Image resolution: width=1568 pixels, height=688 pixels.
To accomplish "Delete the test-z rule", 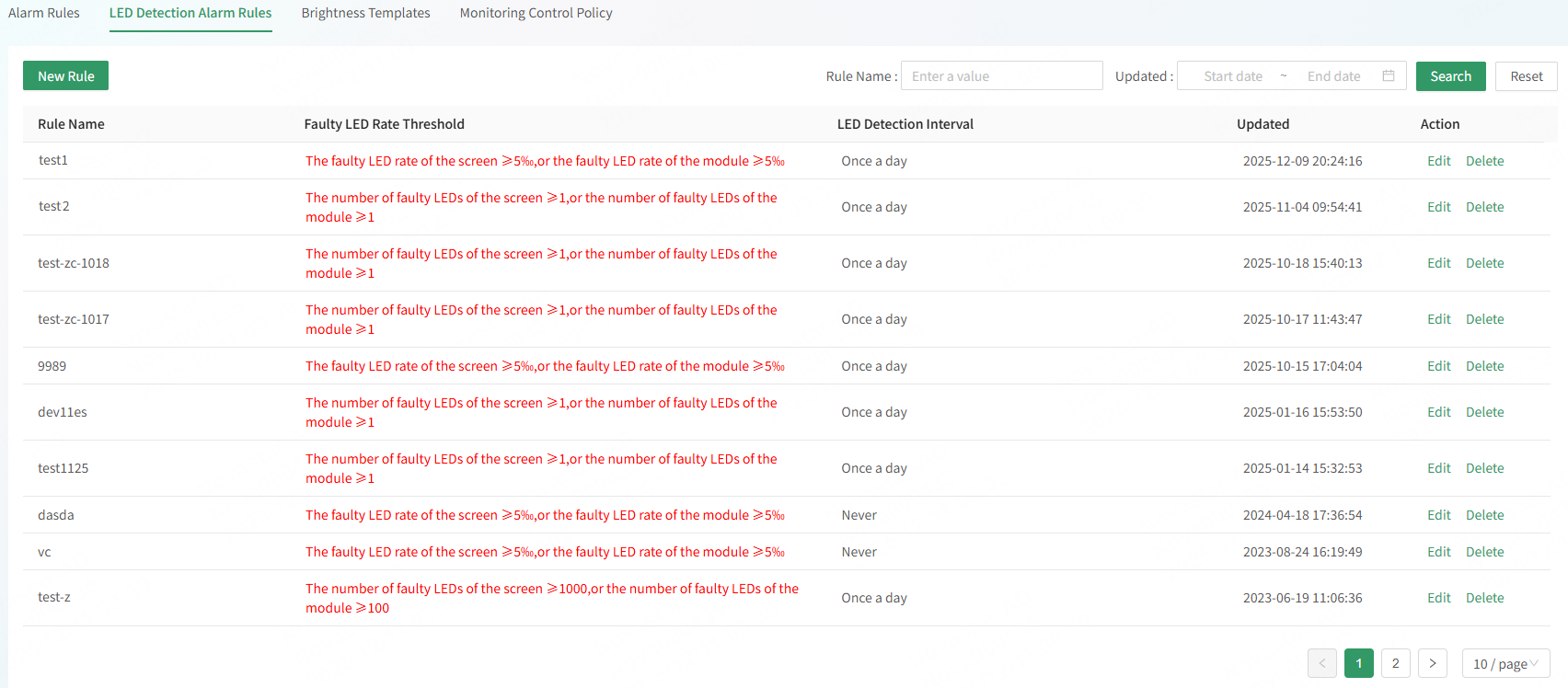I will [1484, 598].
